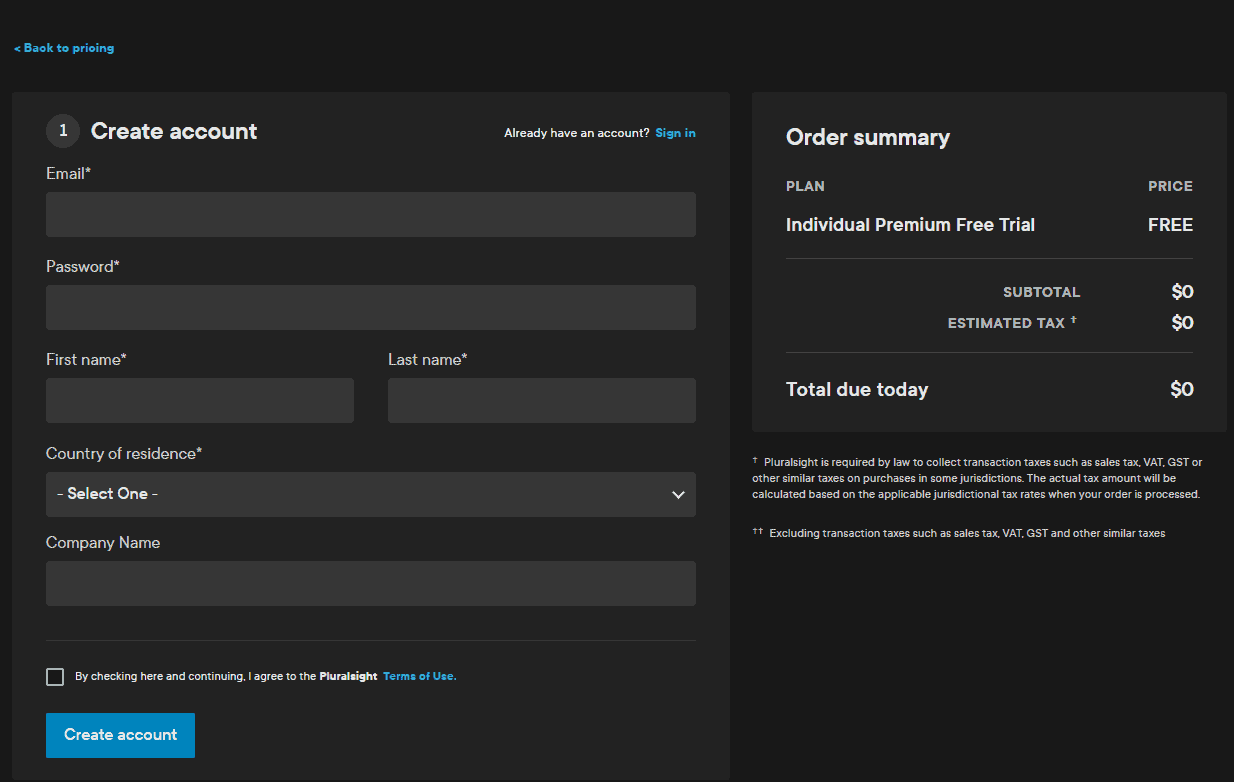1234x782 pixels.
Task: Click the chevron on Country dropdown
Action: point(678,494)
